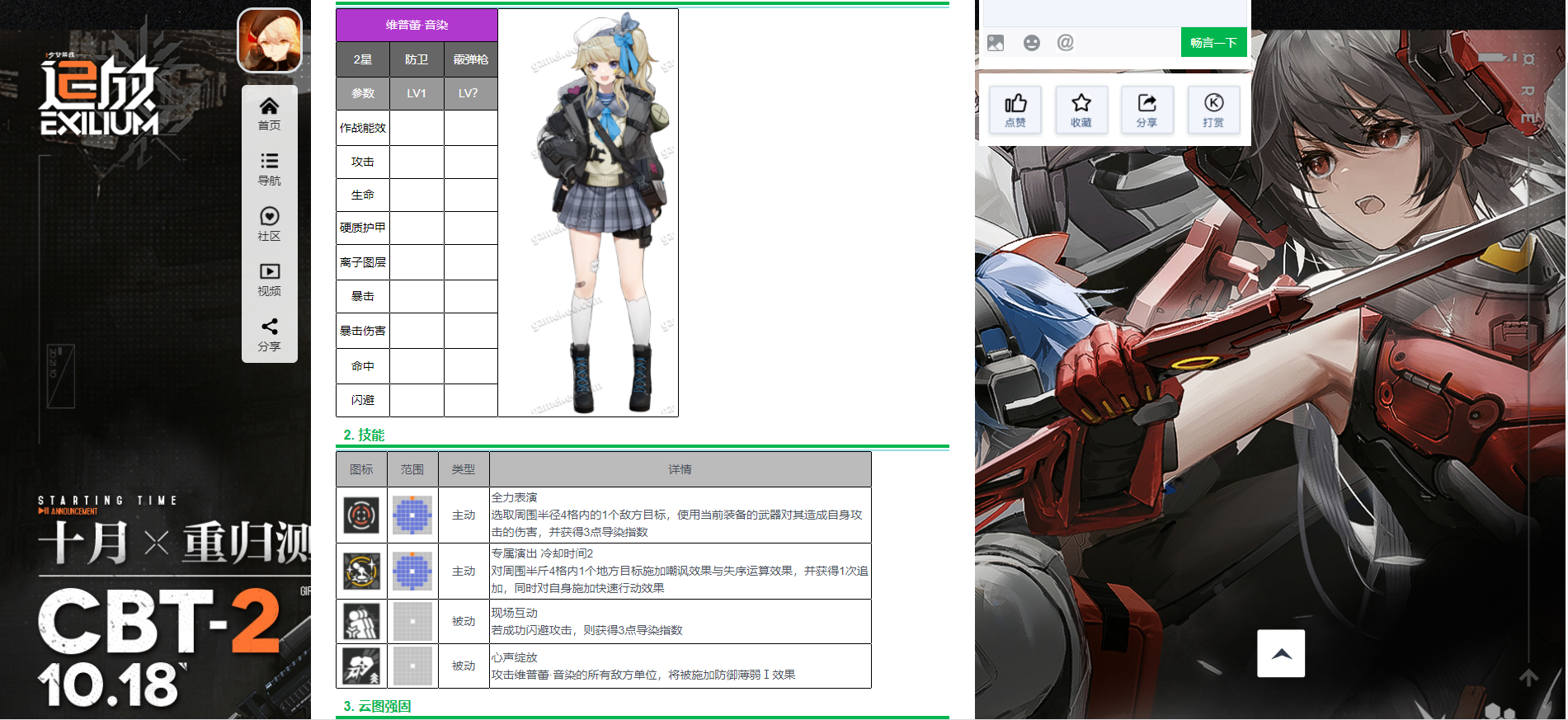Click the 3. 云图强固 section heading
The image size is (1568, 720).
coord(377,706)
